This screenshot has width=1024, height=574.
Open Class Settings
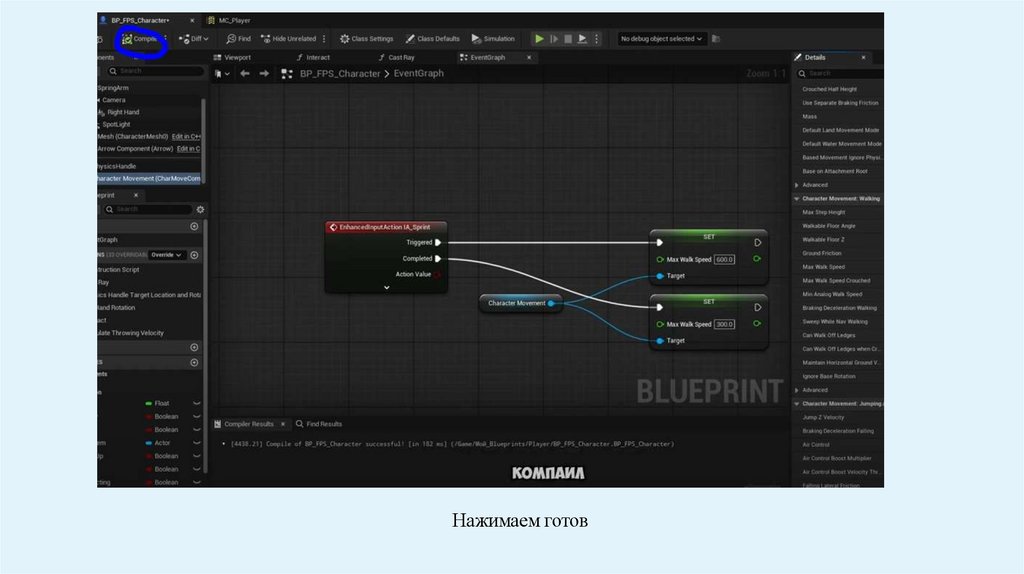(x=366, y=39)
